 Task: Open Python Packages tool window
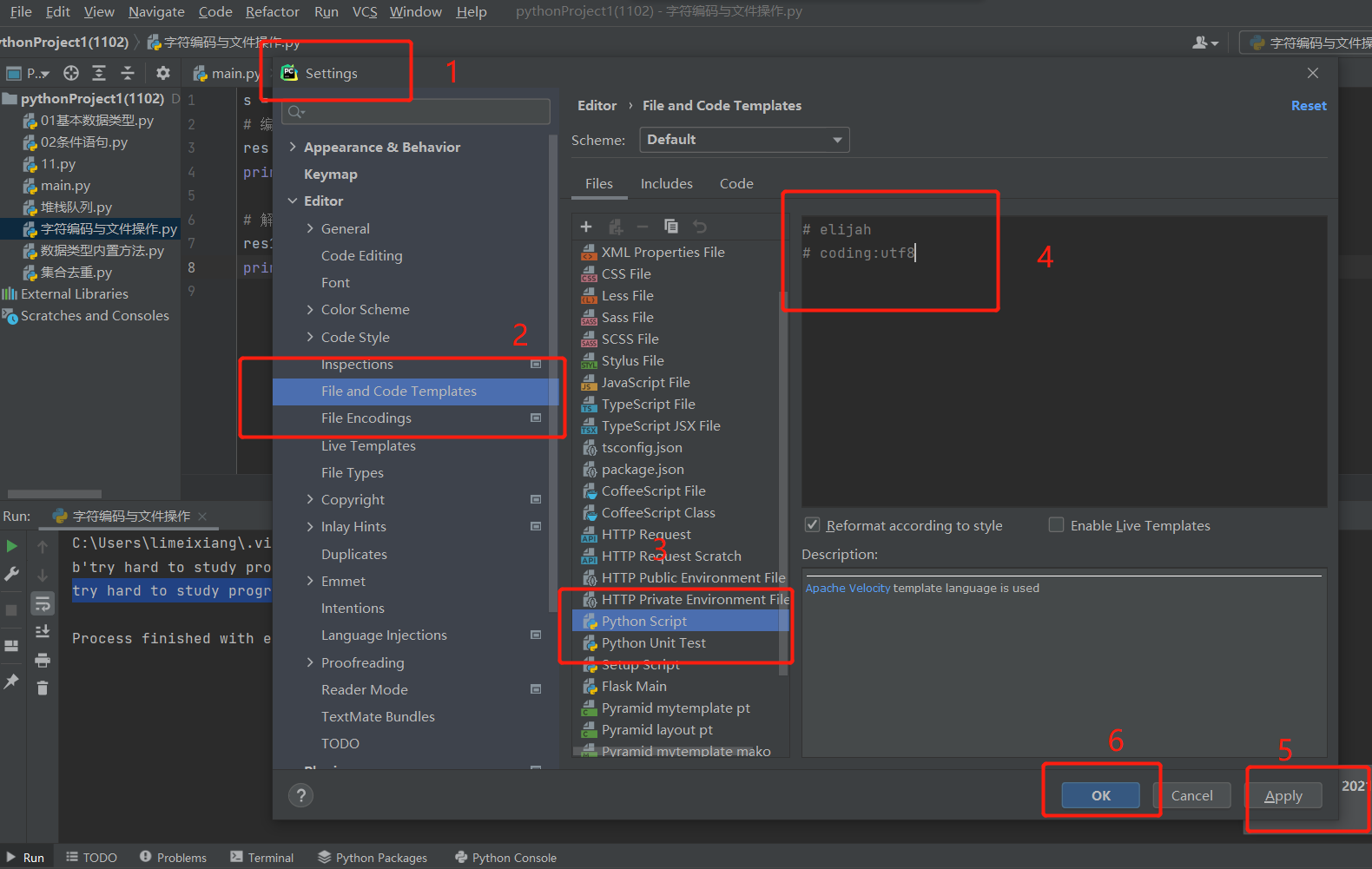point(373,858)
